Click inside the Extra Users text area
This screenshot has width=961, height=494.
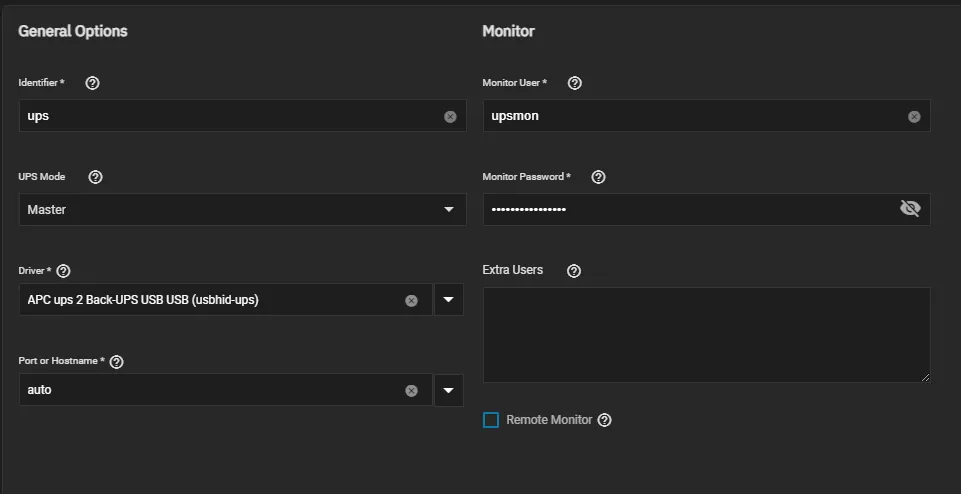pyautogui.click(x=705, y=334)
